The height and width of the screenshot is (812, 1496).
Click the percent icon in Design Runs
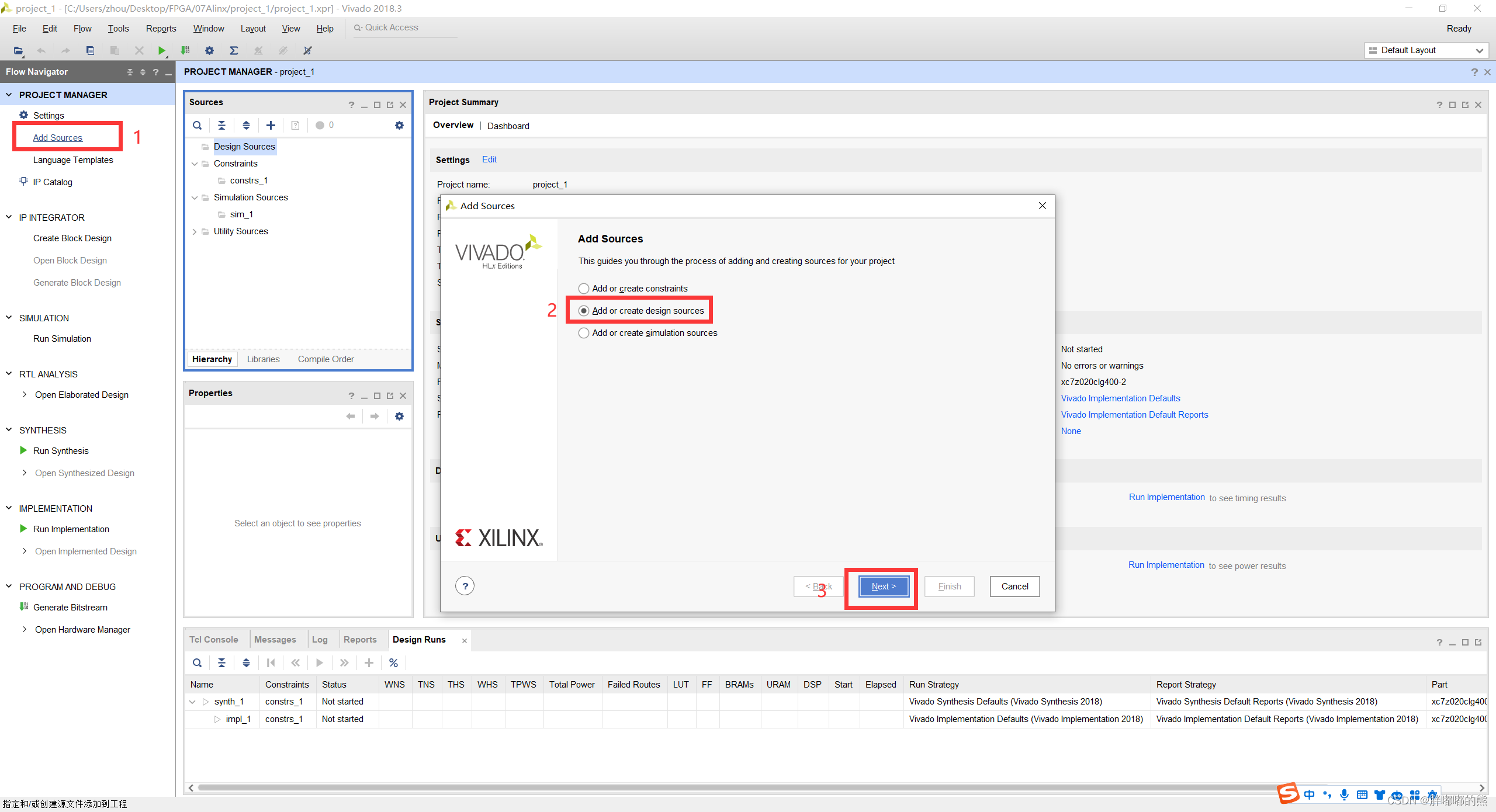(x=393, y=662)
